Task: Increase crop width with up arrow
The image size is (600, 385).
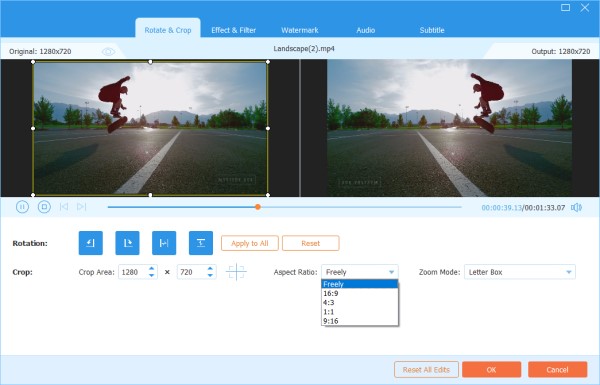Action: point(152,269)
